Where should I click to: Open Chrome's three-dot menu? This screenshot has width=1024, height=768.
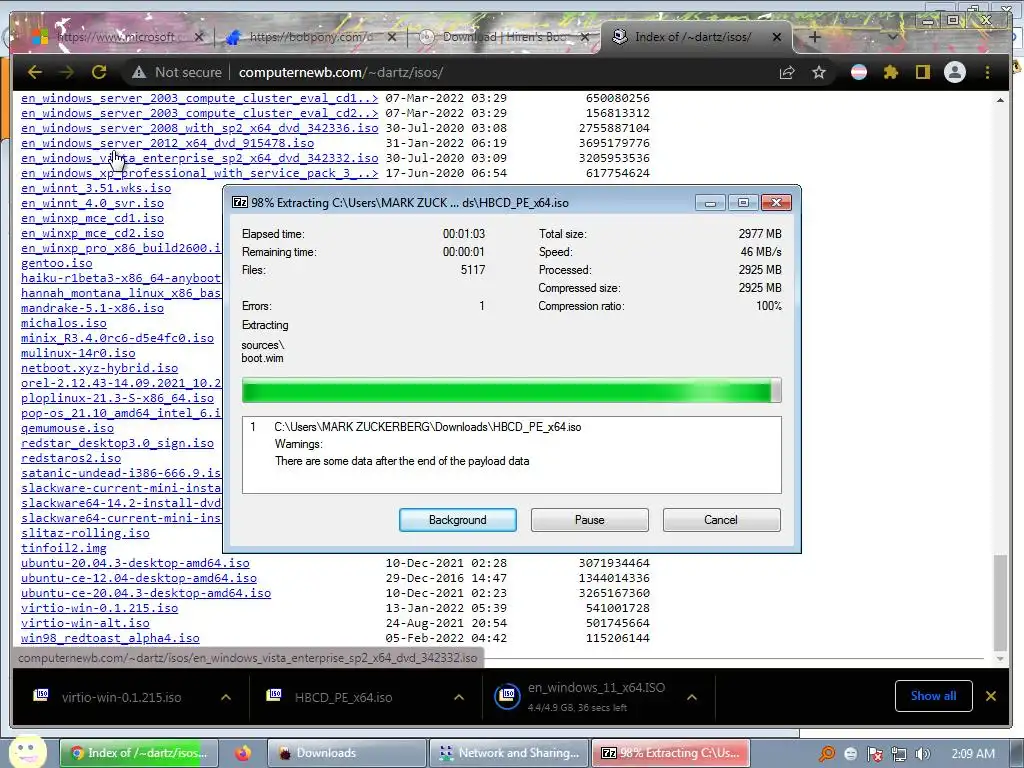click(987, 72)
